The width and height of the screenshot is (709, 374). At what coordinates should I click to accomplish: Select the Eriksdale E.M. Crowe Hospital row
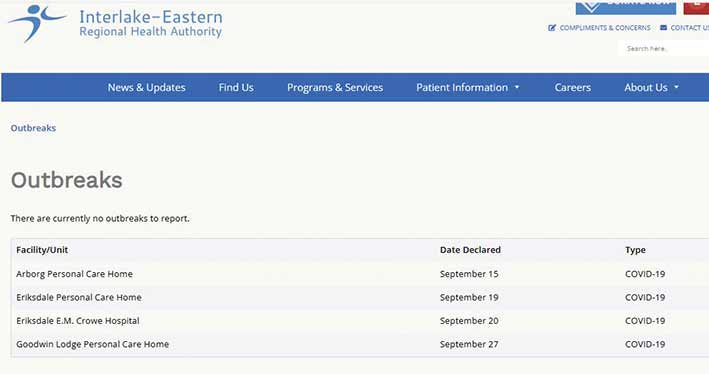pos(360,321)
